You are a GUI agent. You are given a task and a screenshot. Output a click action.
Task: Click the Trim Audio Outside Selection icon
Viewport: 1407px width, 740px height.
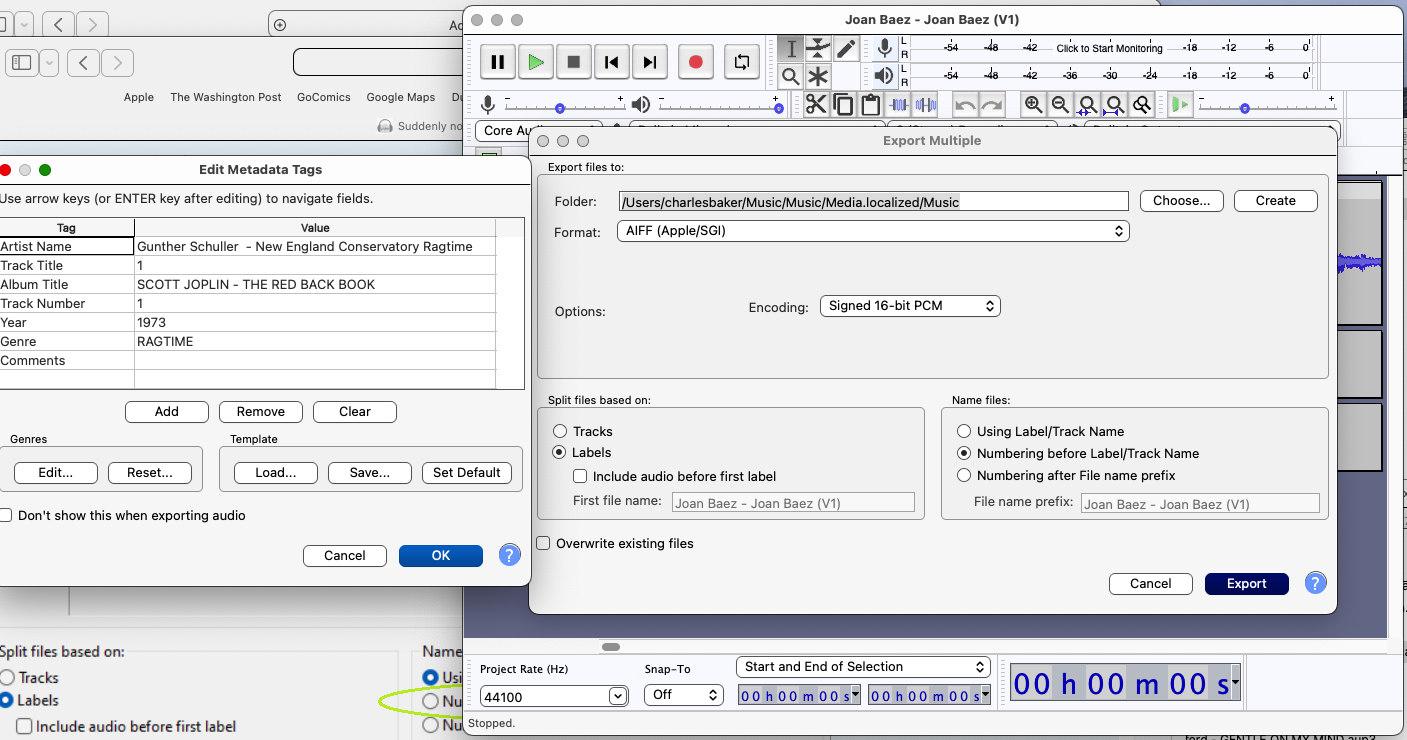pyautogui.click(x=898, y=104)
